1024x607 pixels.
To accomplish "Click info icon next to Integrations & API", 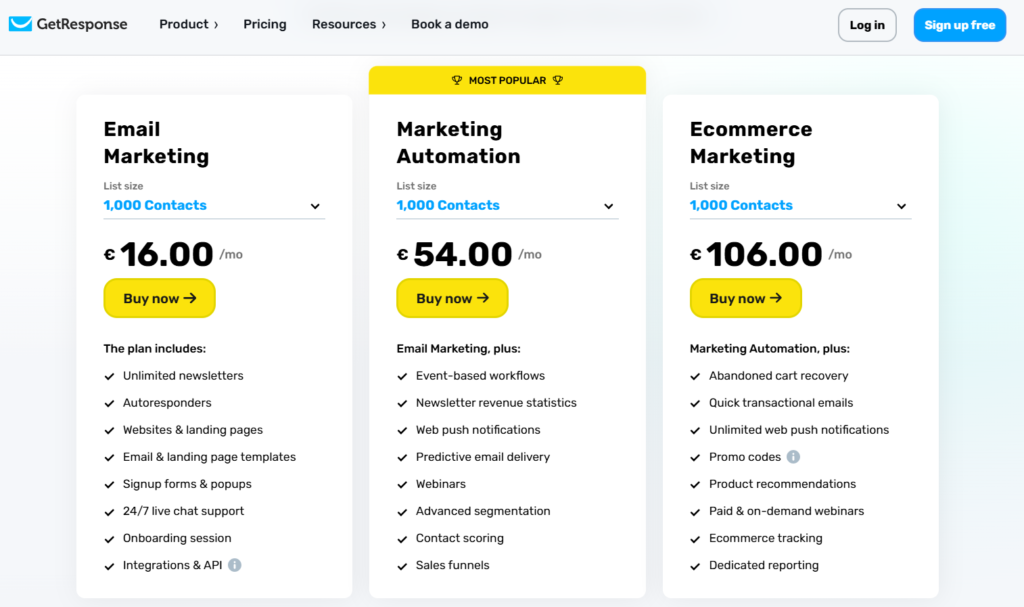I will [x=235, y=565].
